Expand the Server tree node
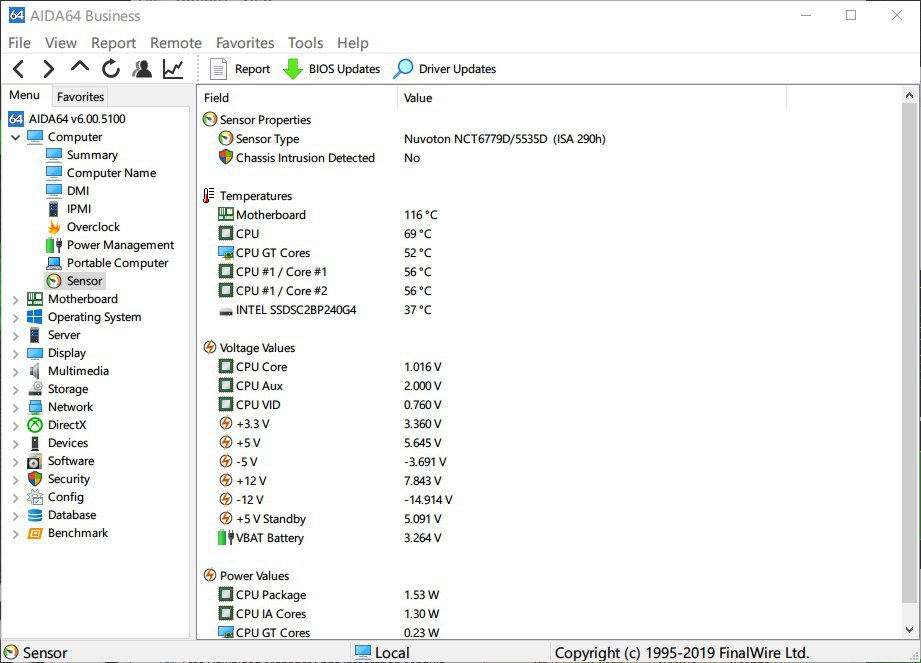Screen dimensions: 921x663 (15, 336)
